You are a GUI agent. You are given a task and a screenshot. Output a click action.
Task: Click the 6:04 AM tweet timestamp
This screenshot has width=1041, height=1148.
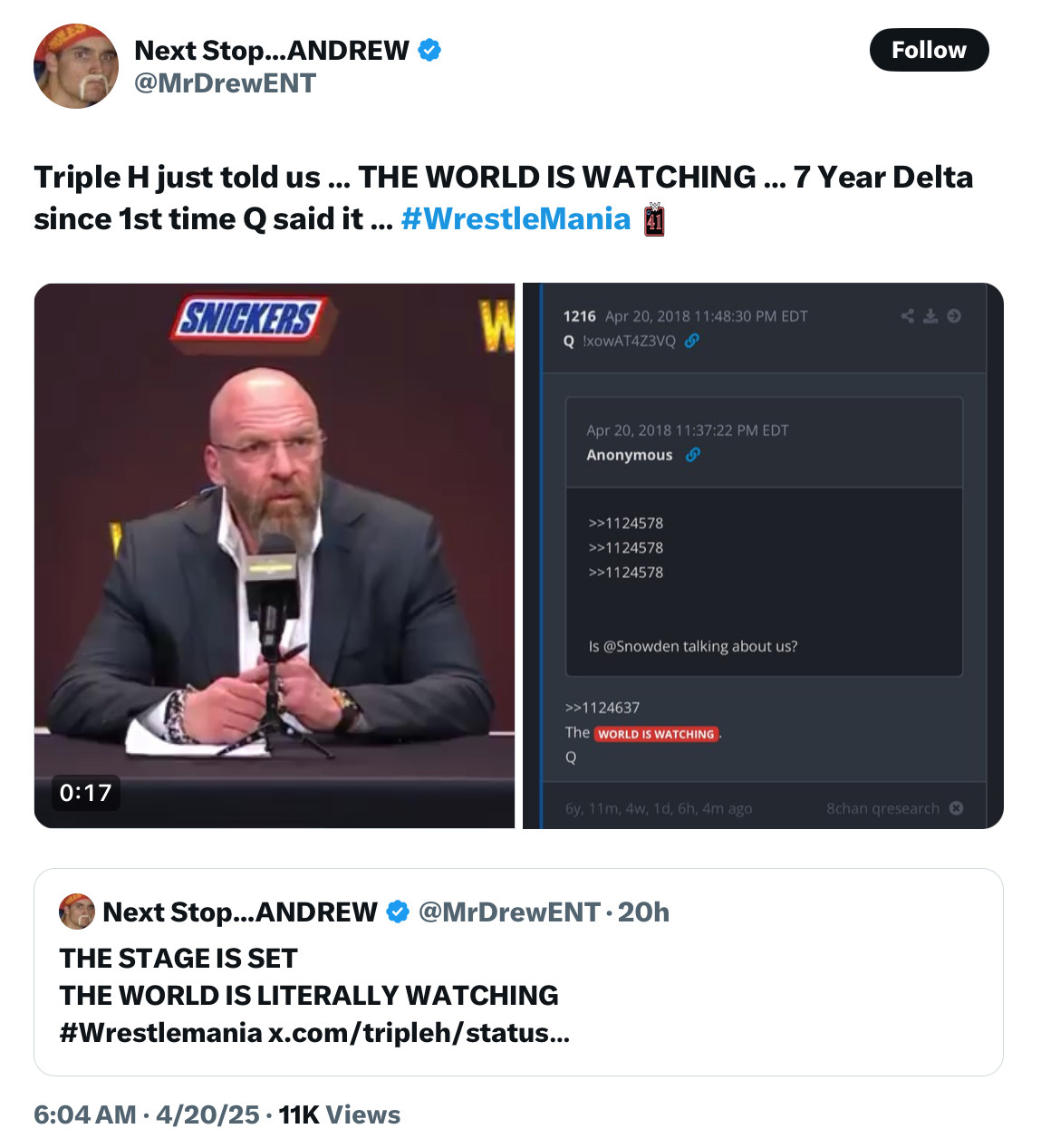(84, 1114)
